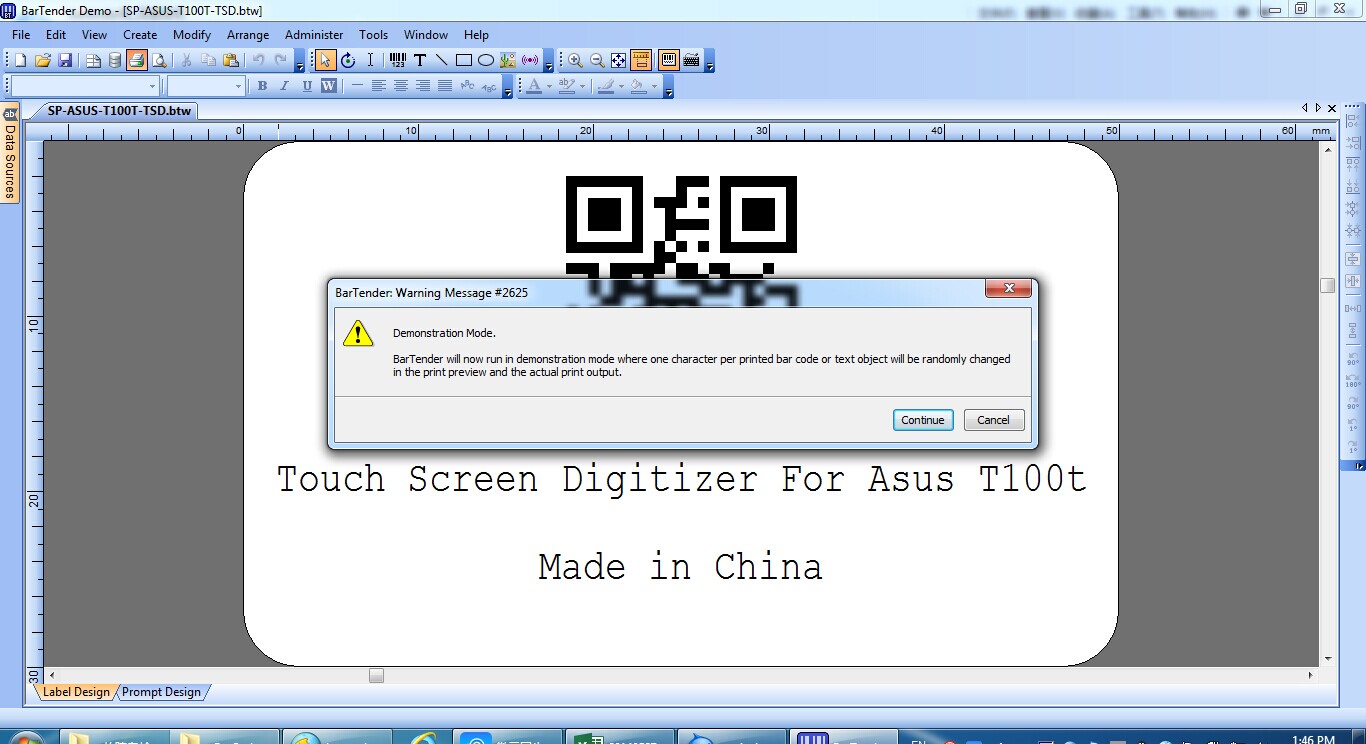The image size is (1366, 744).
Task: Open the font size combo box
Action: point(205,87)
